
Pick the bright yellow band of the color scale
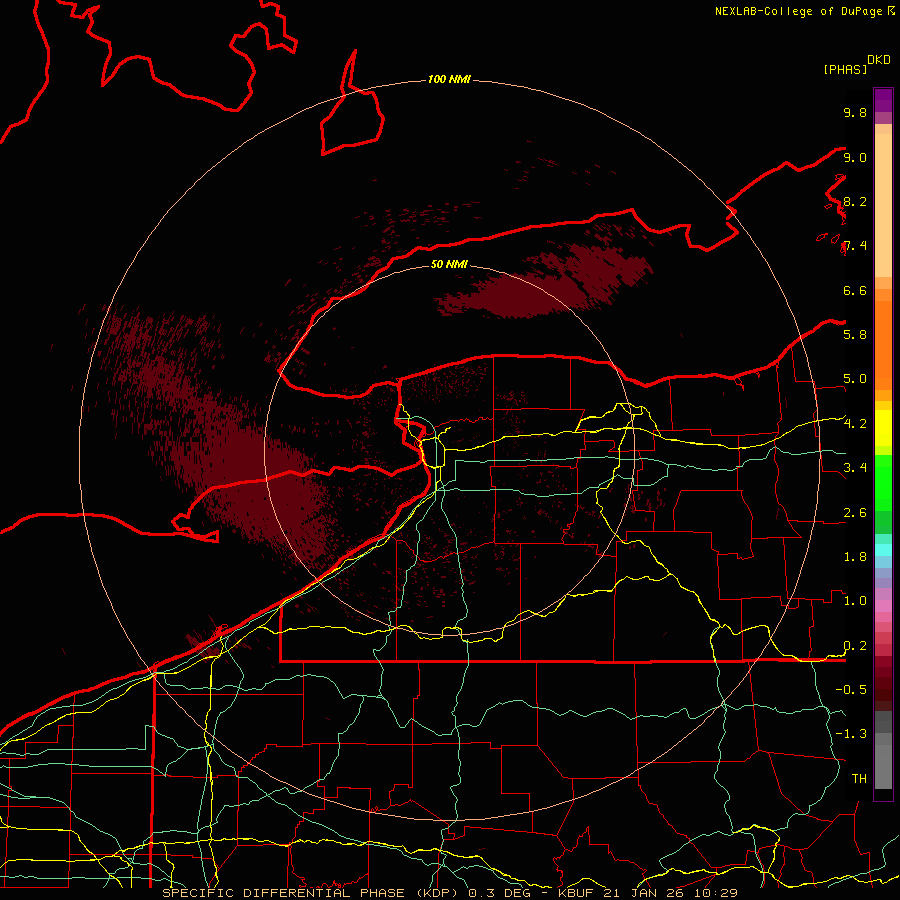pos(883,428)
